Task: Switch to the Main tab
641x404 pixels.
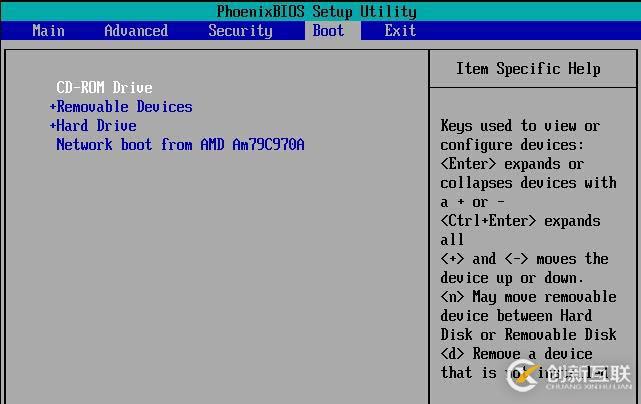Action: click(48, 30)
